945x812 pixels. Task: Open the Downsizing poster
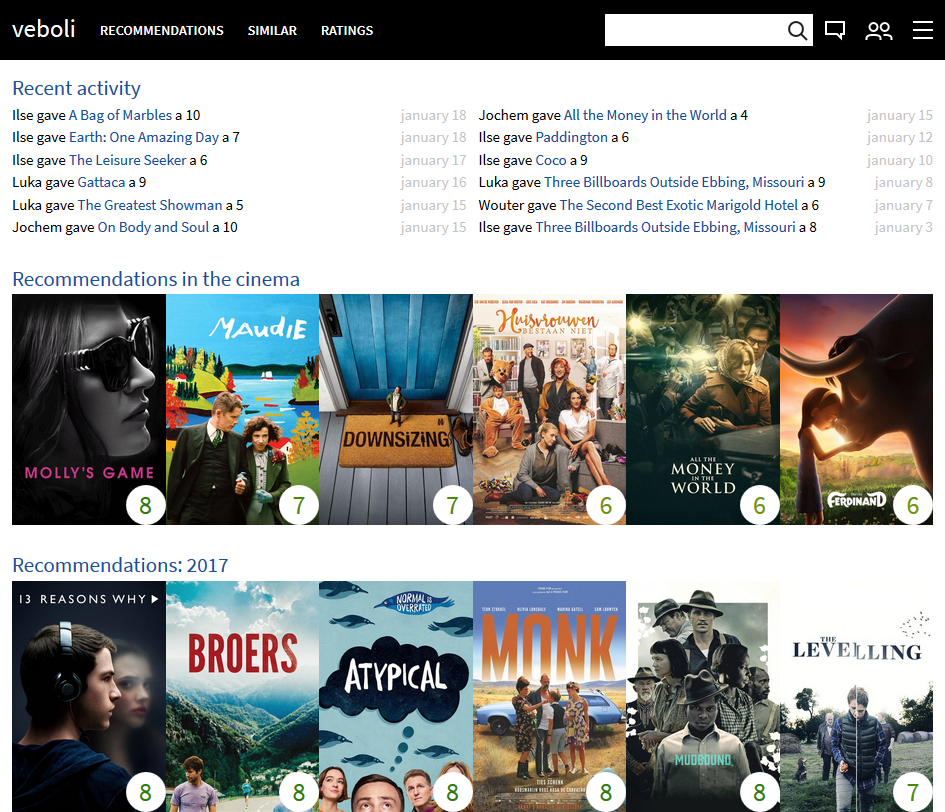click(396, 409)
